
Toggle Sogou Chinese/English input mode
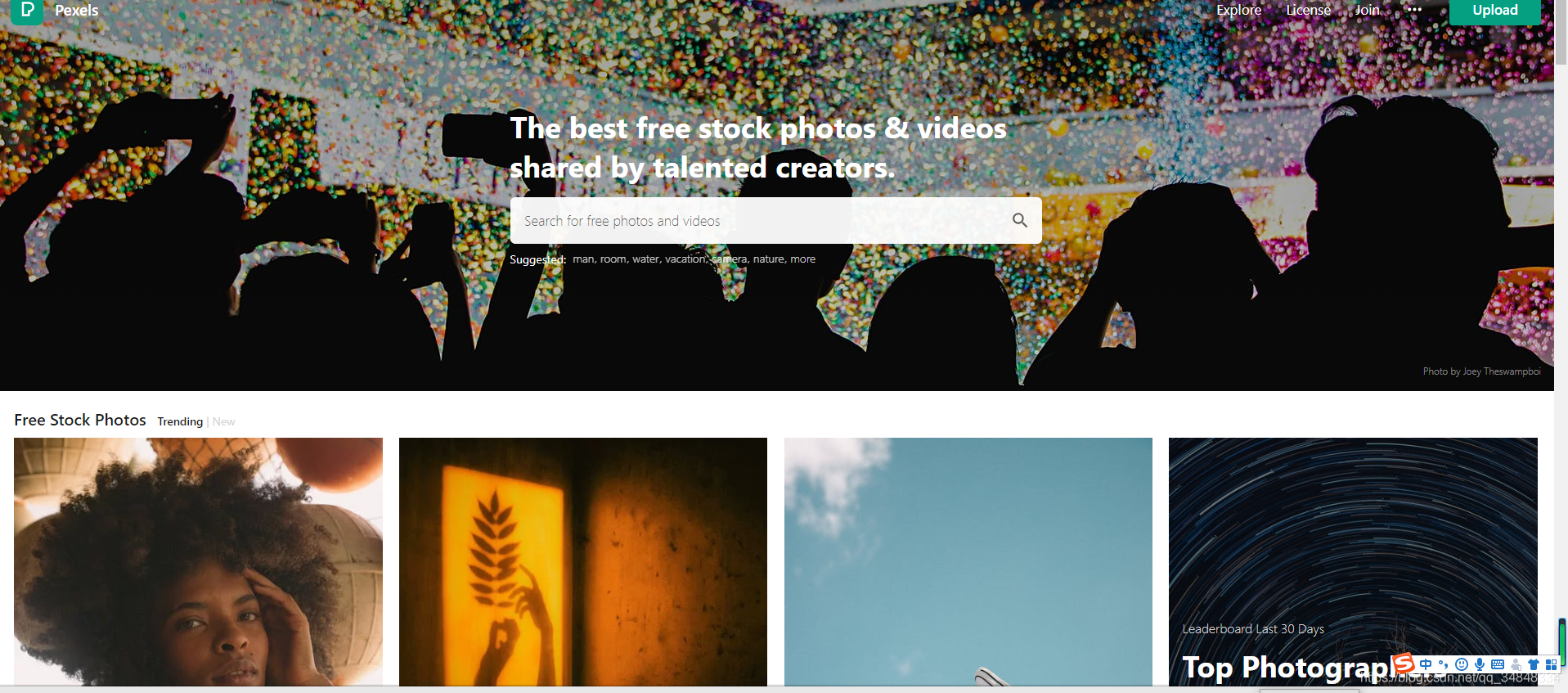tap(1426, 664)
